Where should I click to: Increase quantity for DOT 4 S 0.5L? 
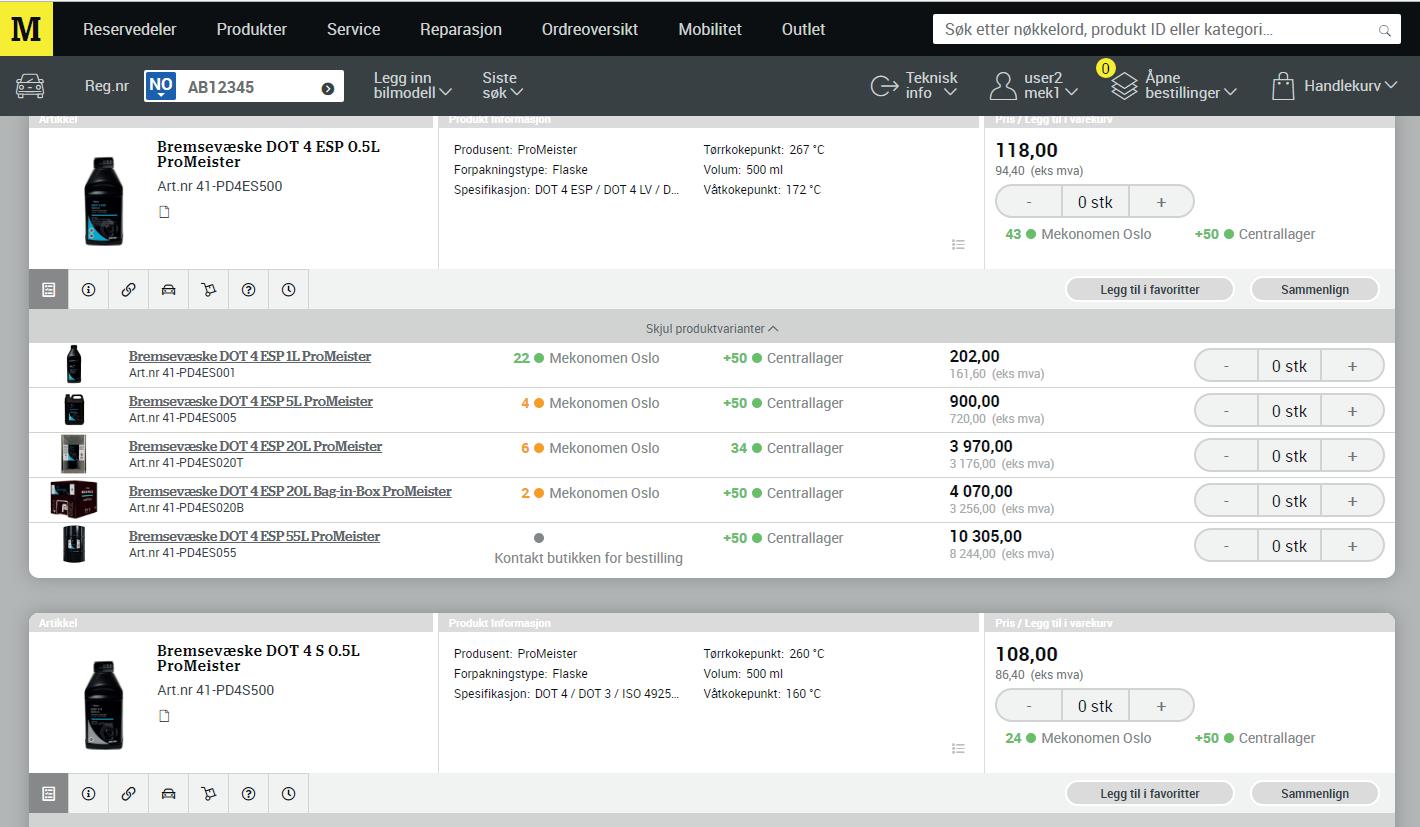point(1161,706)
